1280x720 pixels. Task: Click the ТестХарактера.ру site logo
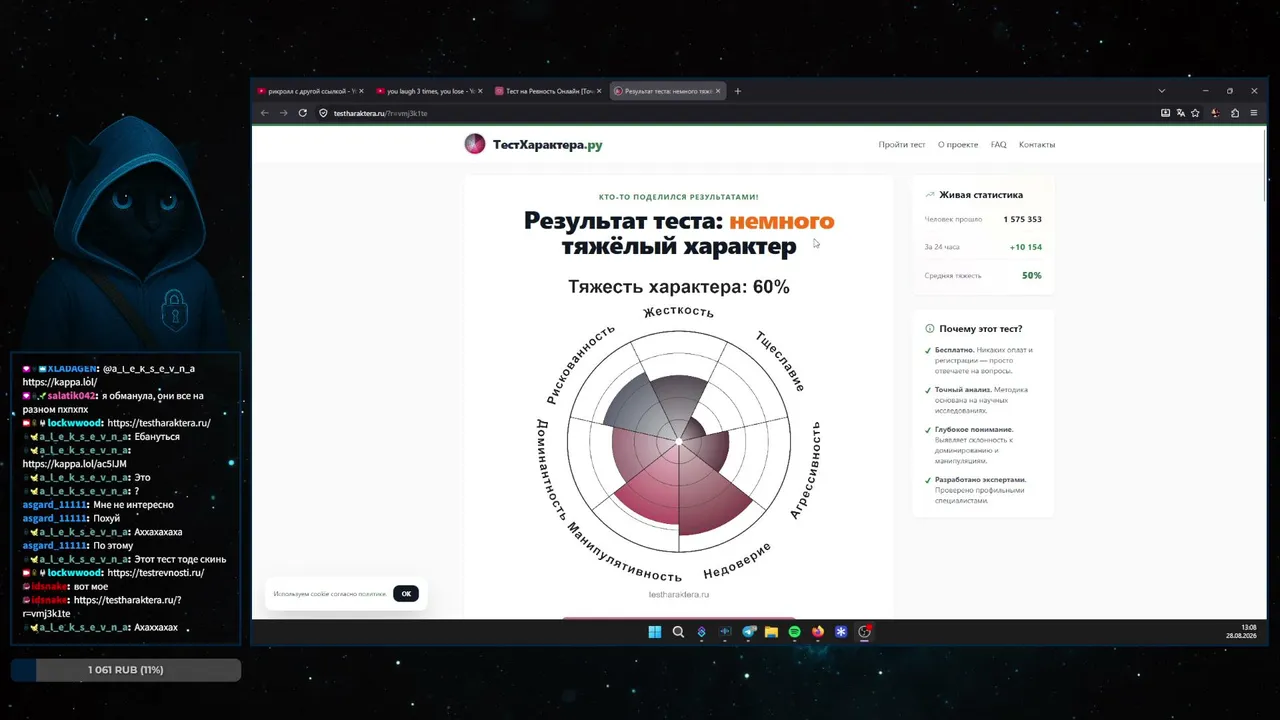(533, 144)
